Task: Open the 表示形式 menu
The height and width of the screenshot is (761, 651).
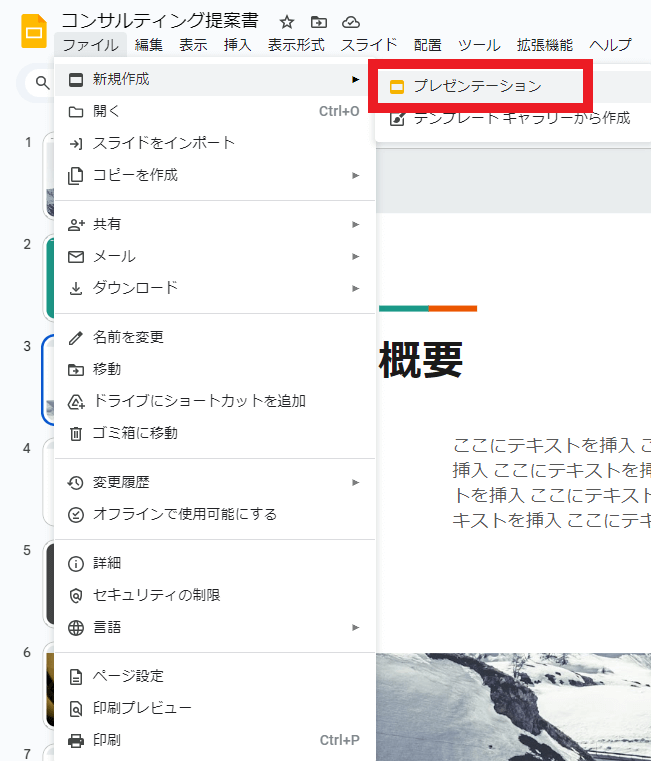Action: tap(296, 45)
